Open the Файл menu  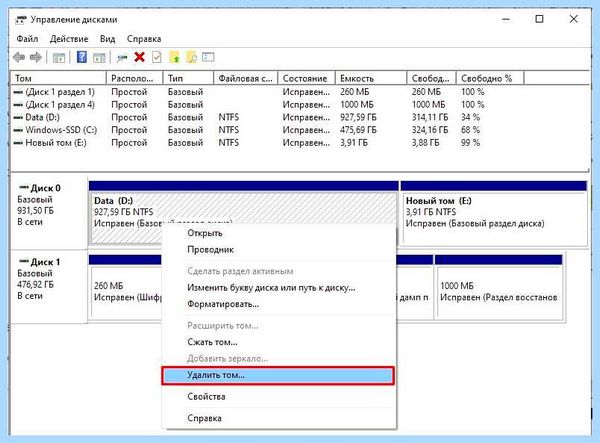click(x=27, y=39)
